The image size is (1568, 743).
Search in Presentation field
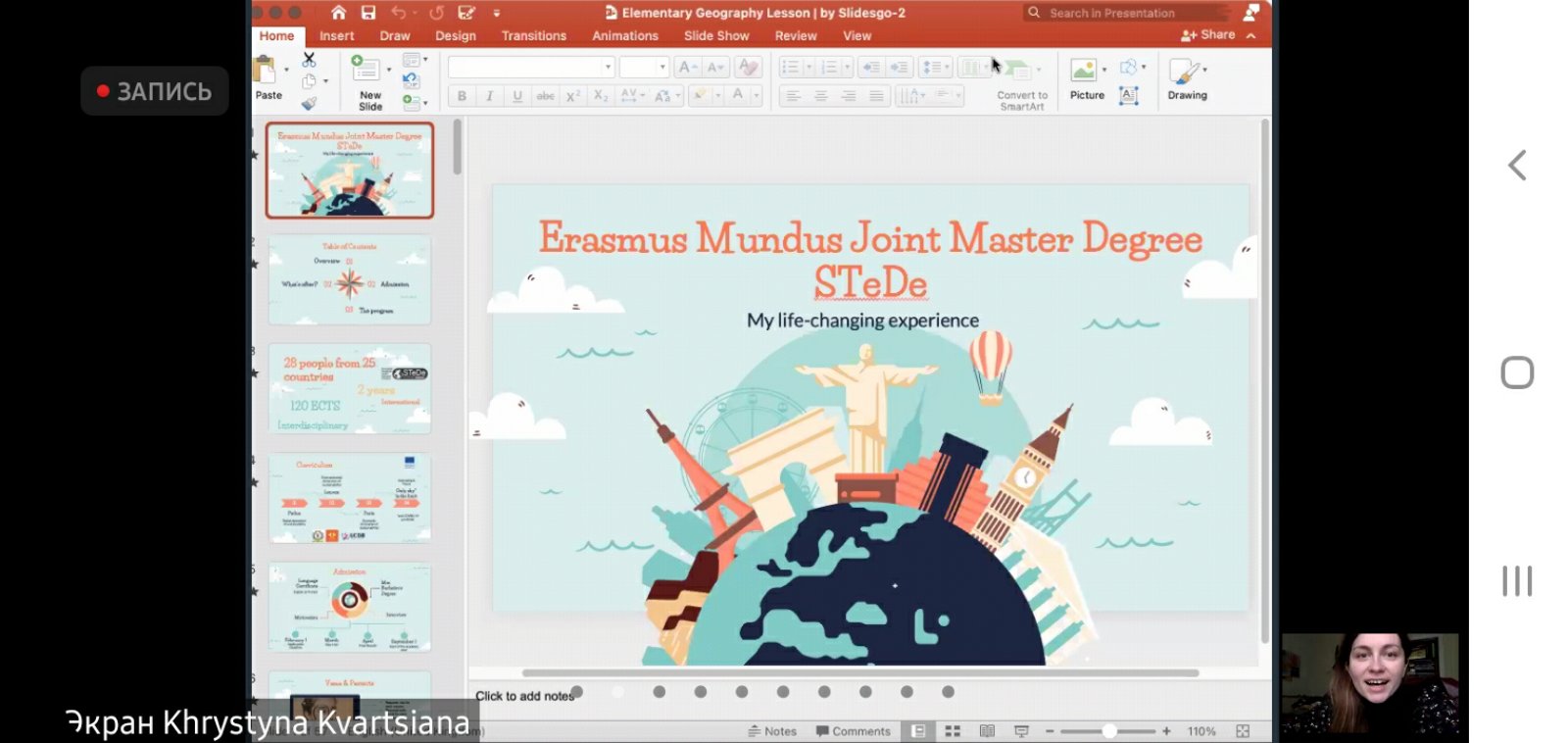tap(1127, 13)
